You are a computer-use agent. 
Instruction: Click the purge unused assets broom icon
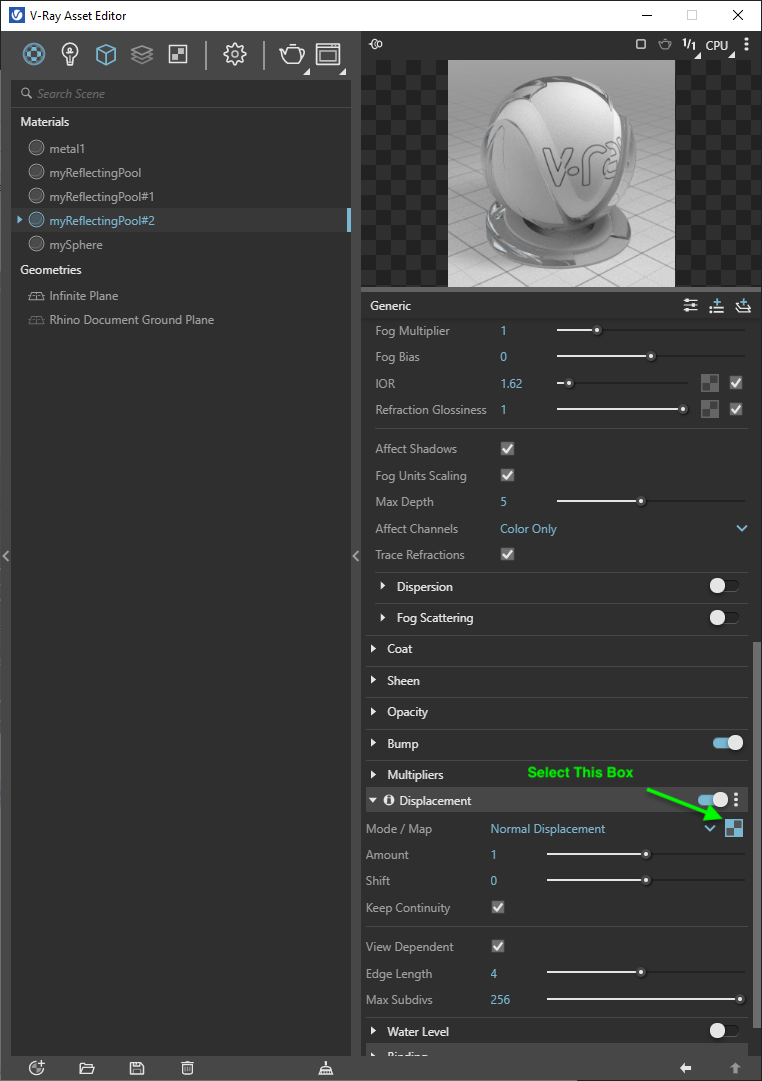pyautogui.click(x=325, y=1068)
